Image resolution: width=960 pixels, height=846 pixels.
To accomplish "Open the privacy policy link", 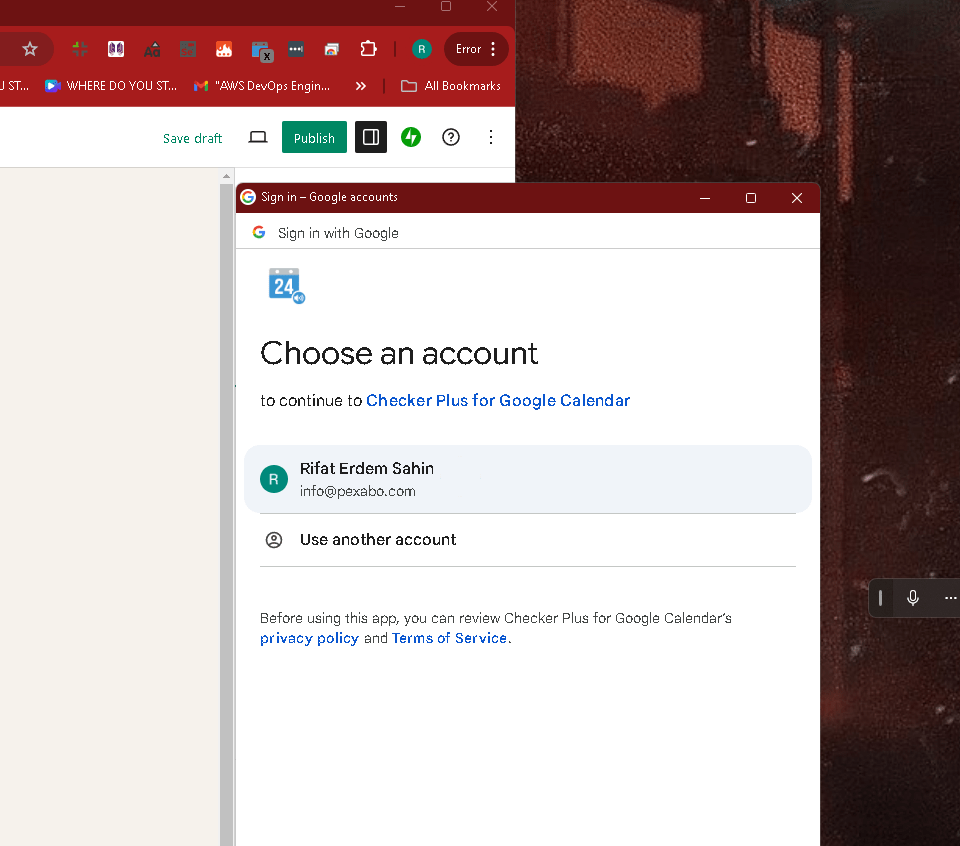I will [309, 638].
